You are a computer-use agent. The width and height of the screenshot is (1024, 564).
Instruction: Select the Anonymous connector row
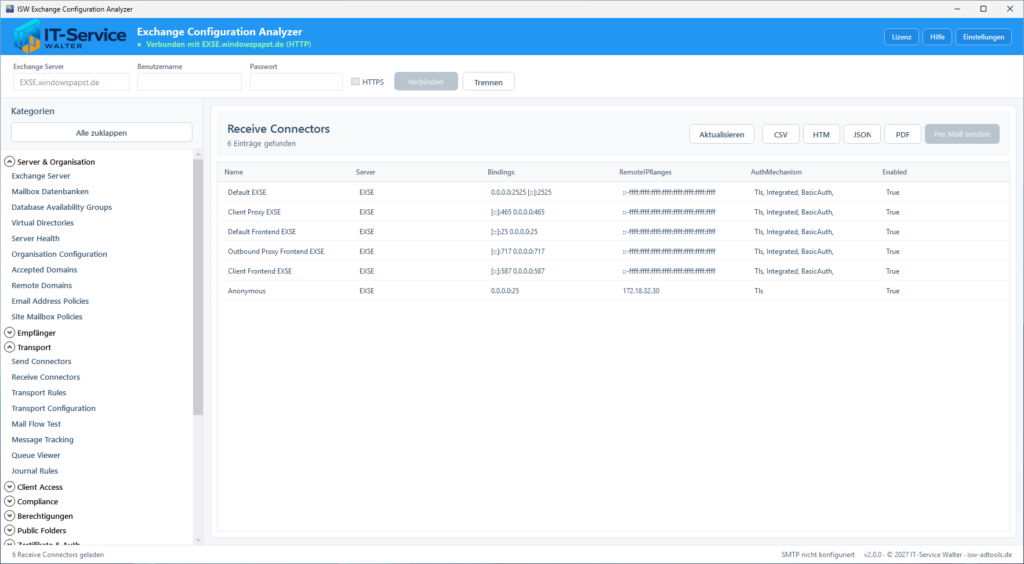[x=613, y=290]
